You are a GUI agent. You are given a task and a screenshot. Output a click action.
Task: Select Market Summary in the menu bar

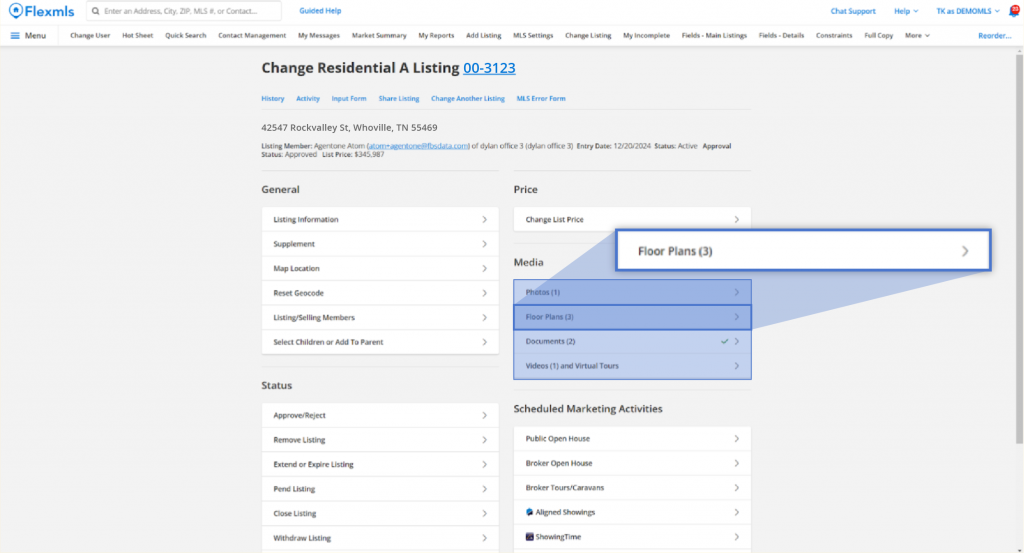click(378, 35)
